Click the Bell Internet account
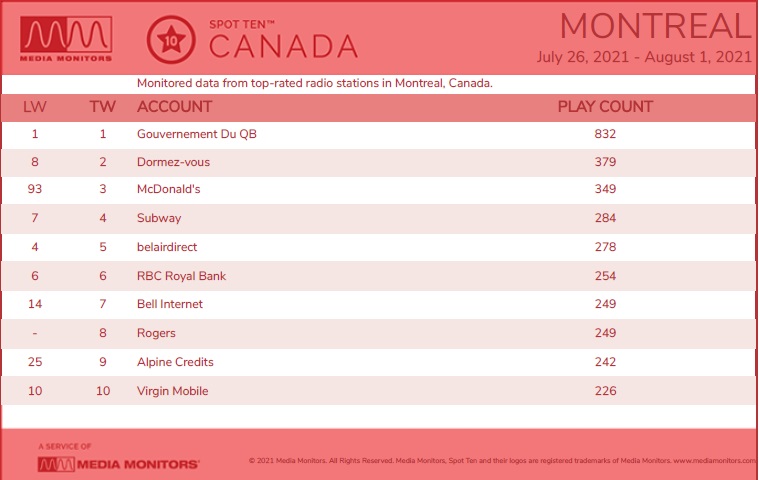Viewport: 760px width, 480px height. [170, 304]
